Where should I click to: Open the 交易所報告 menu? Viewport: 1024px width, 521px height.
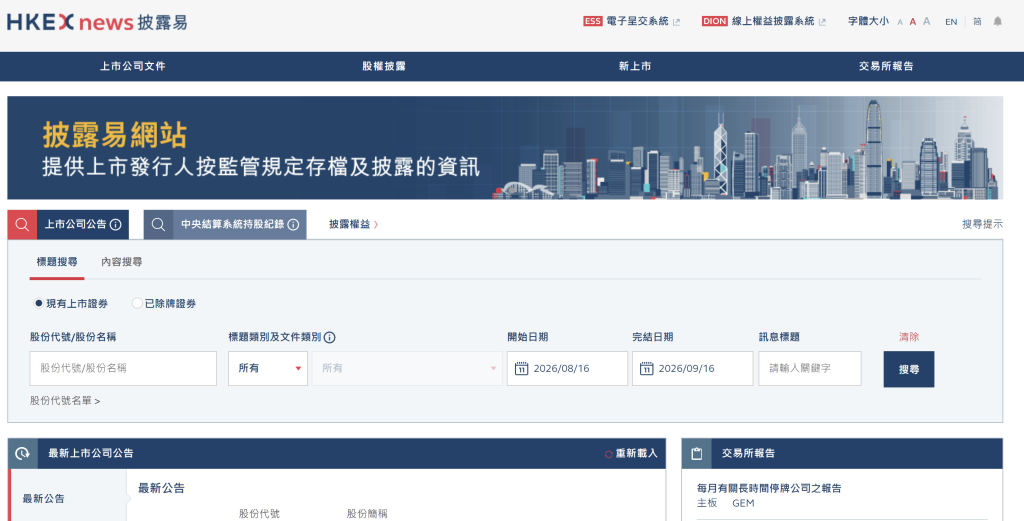point(886,66)
